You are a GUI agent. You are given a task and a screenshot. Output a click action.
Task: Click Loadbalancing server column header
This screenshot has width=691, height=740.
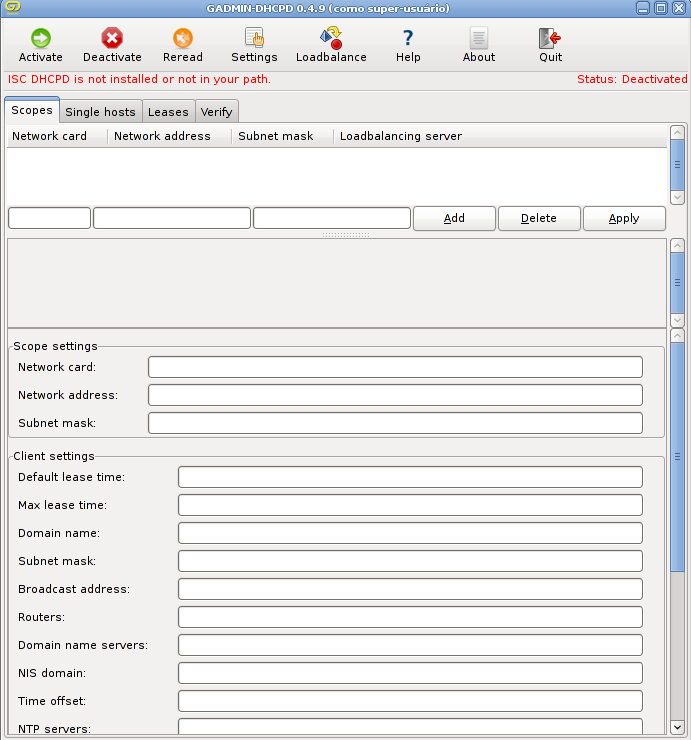pos(500,136)
